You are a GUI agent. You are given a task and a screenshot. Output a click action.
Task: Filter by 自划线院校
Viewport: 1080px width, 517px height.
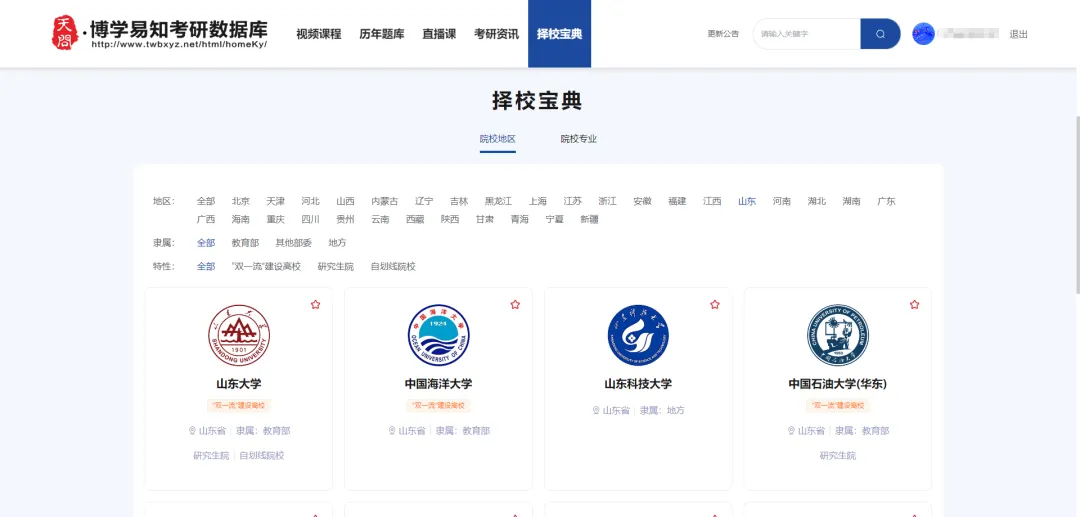point(393,267)
